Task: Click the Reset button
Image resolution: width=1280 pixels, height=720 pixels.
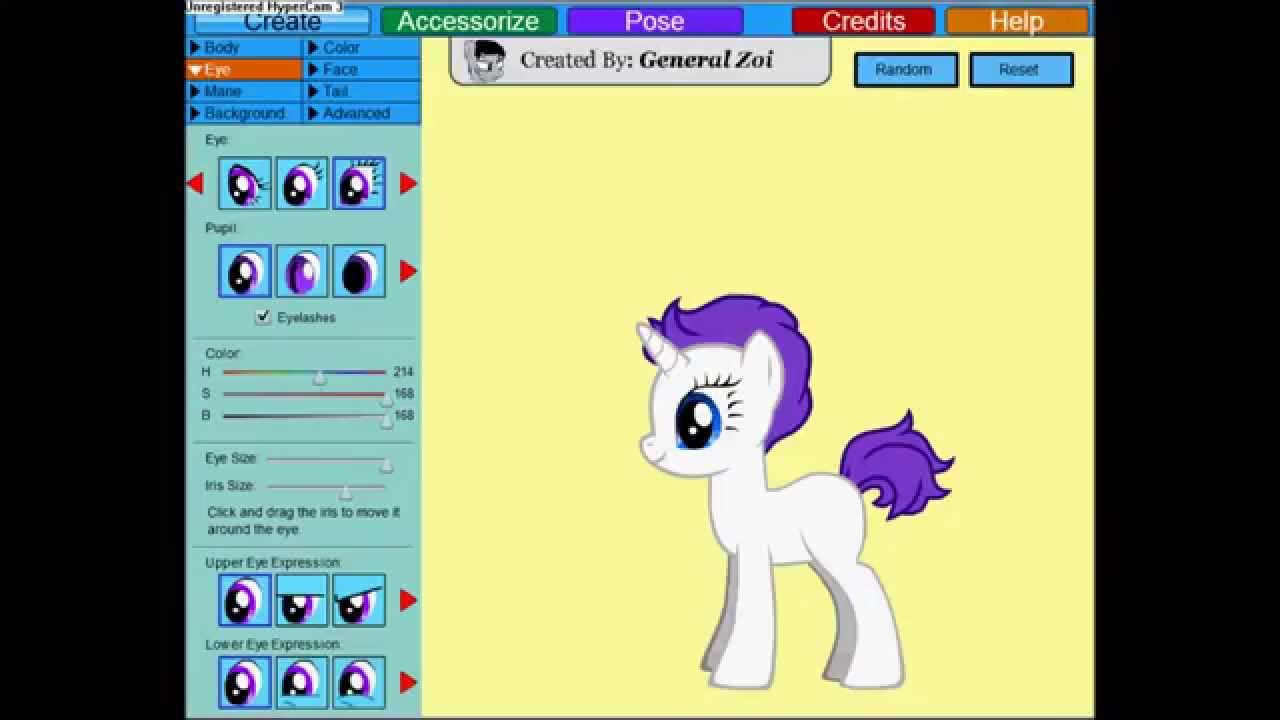Action: coord(1020,70)
